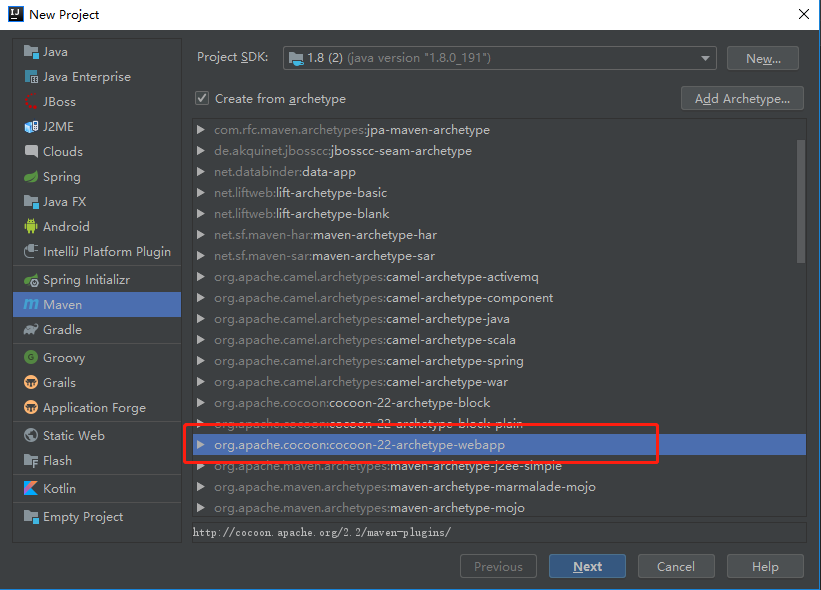
Task: Select the IntelliJ Platform Plugin icon
Action: [x=31, y=252]
